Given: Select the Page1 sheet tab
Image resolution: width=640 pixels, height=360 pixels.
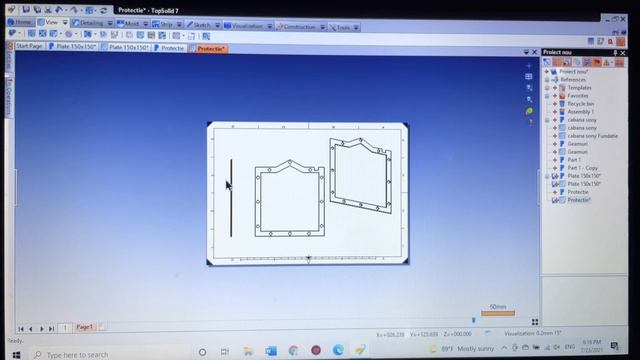Looking at the screenshot, I should click(x=84, y=327).
